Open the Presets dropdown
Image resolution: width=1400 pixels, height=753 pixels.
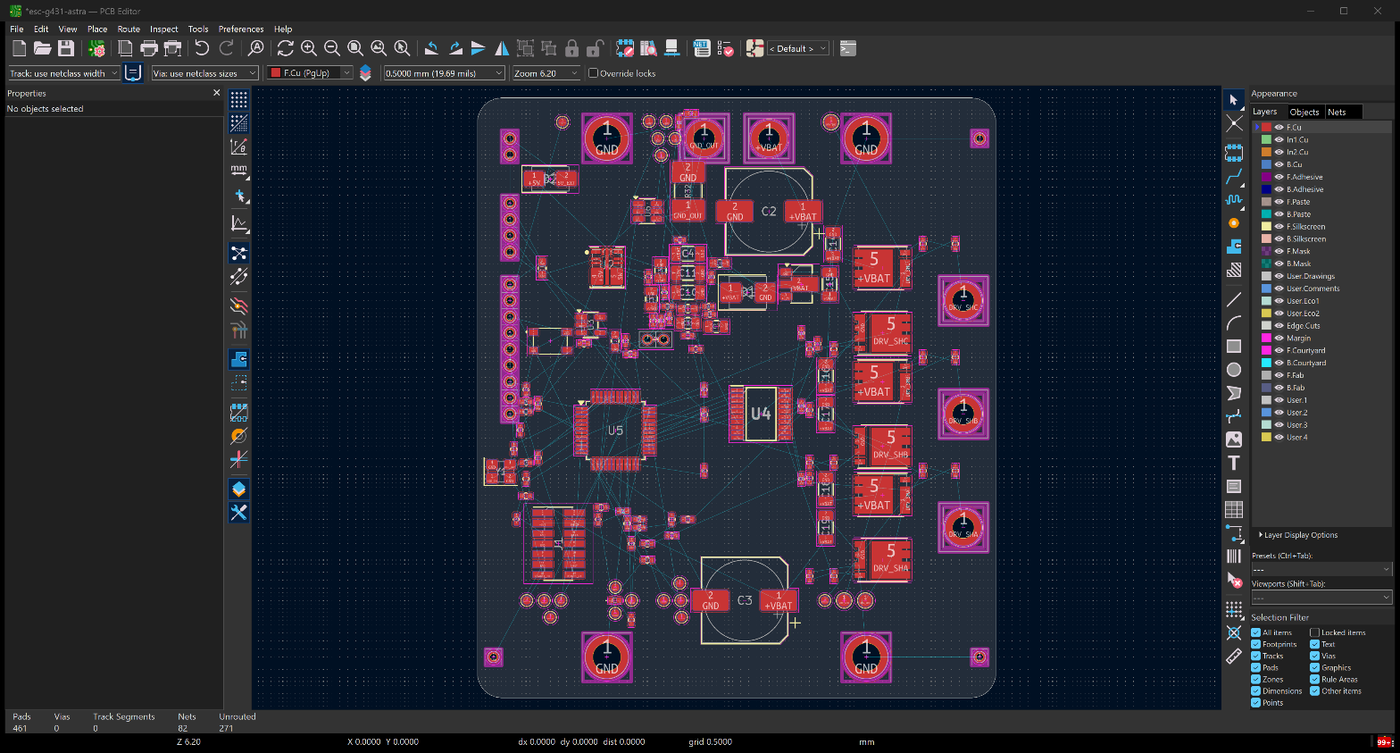pos(1321,569)
